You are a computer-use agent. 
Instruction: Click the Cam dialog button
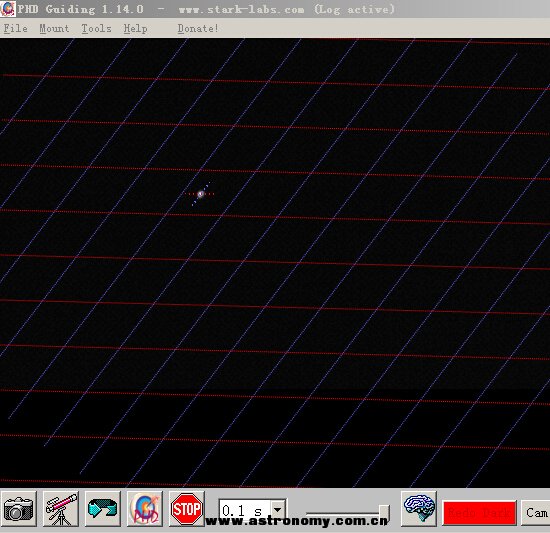click(x=536, y=513)
